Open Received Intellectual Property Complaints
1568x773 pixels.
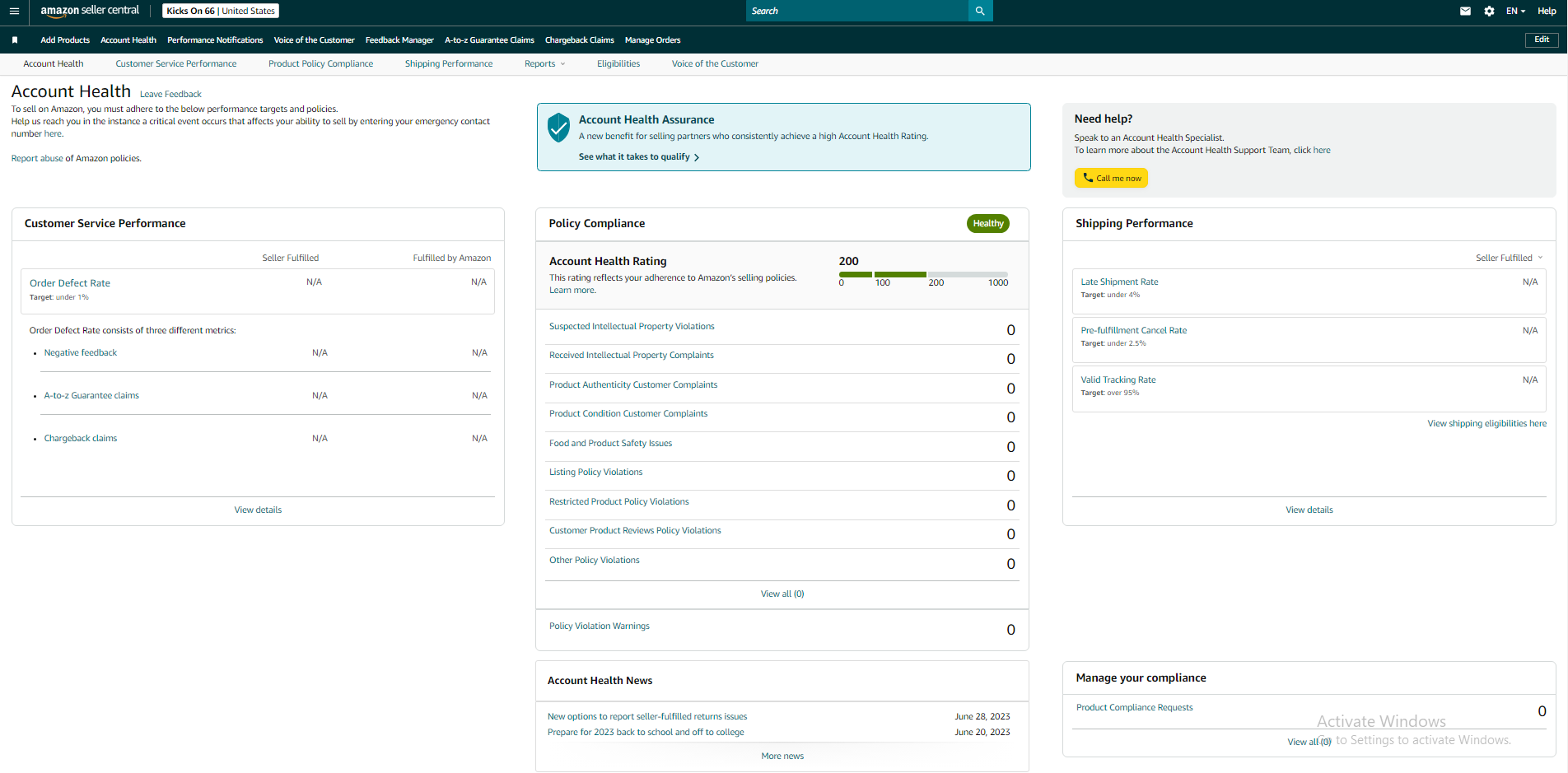pos(632,355)
